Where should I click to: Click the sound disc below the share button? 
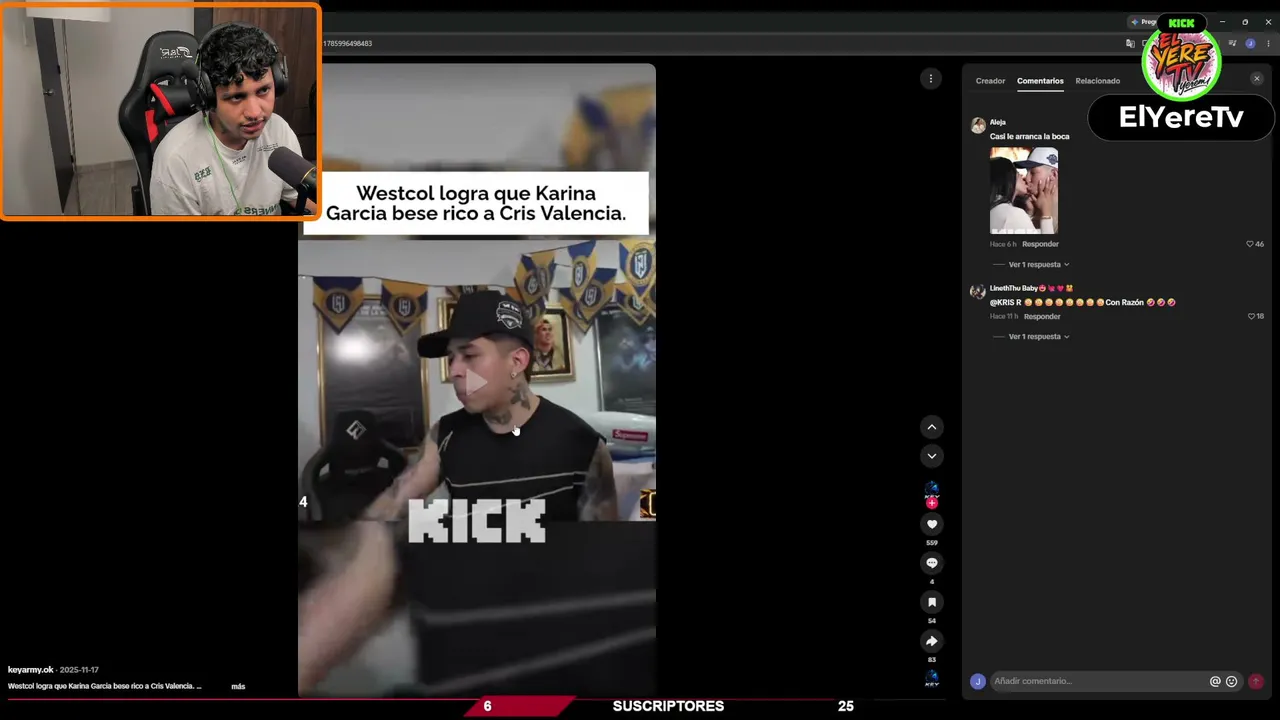pos(932,679)
